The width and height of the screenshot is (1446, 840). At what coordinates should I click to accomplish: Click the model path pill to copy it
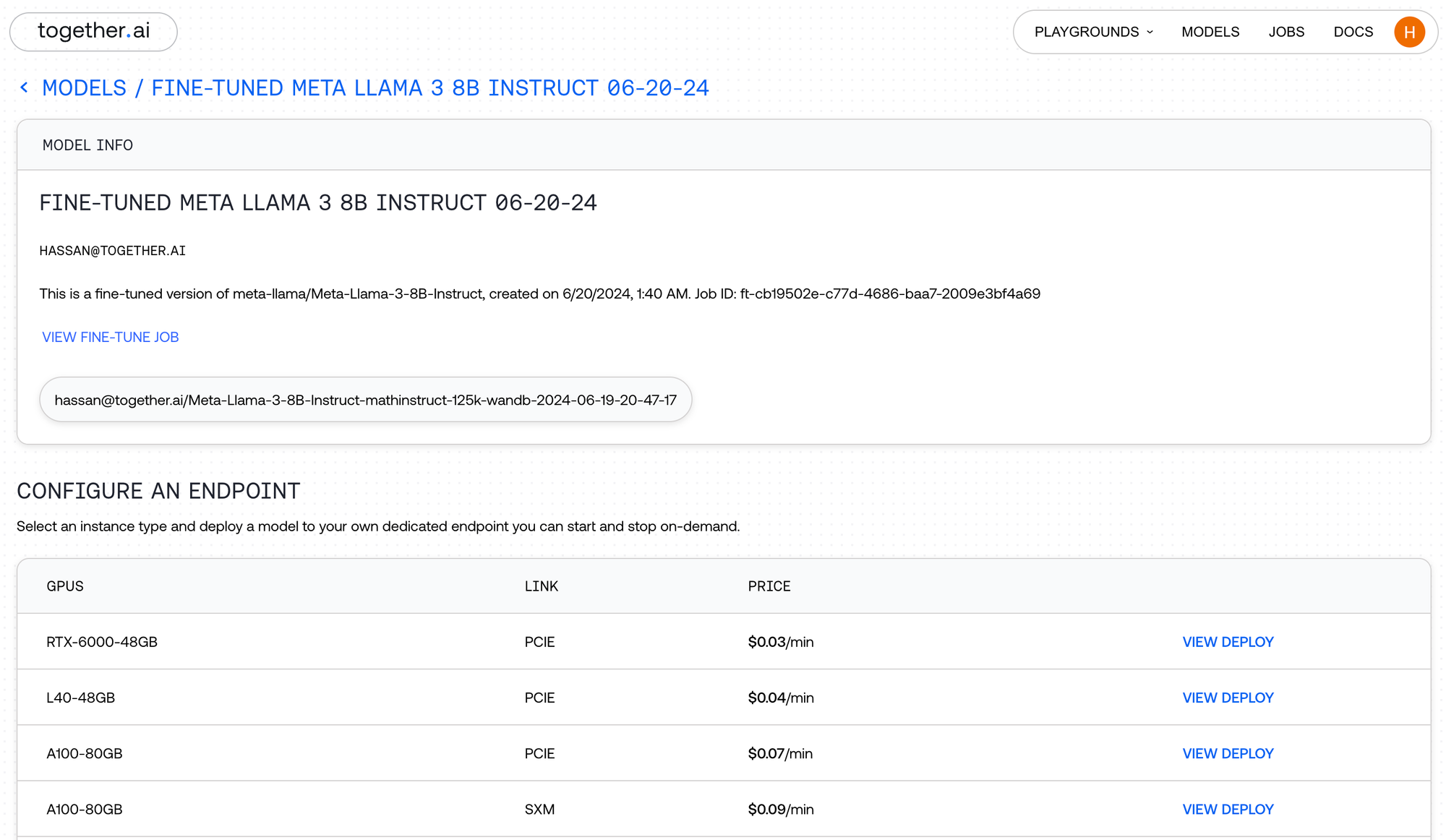tap(366, 400)
